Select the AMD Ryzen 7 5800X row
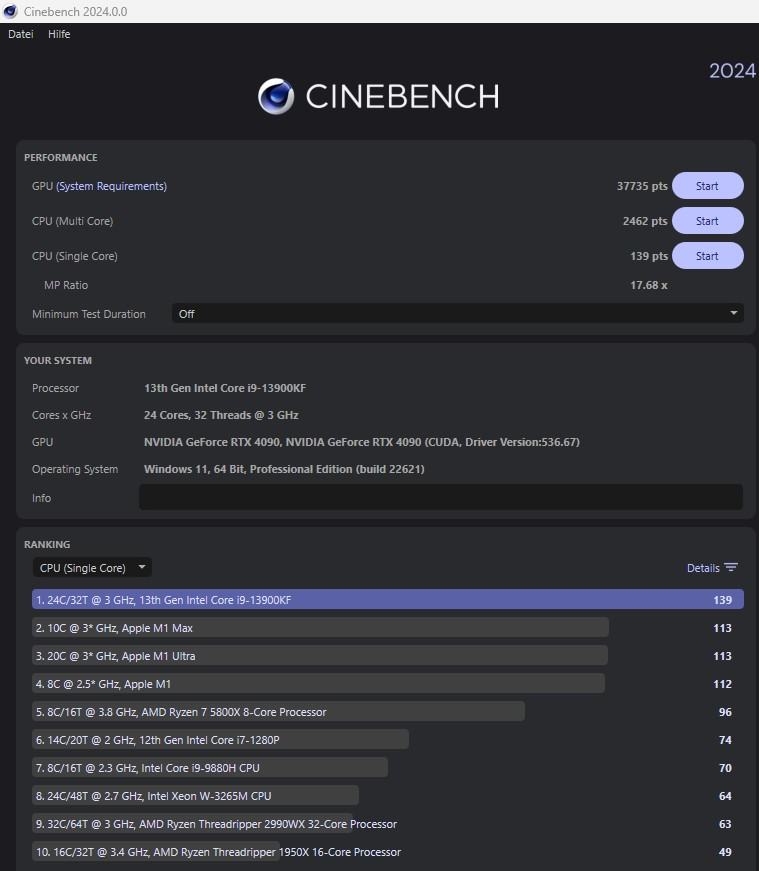 click(388, 712)
